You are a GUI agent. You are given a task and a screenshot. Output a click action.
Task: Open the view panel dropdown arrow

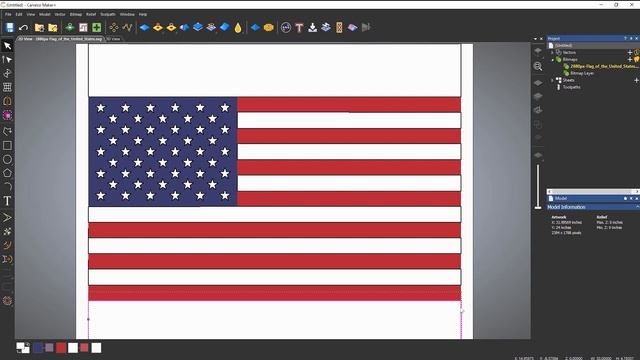point(536,39)
